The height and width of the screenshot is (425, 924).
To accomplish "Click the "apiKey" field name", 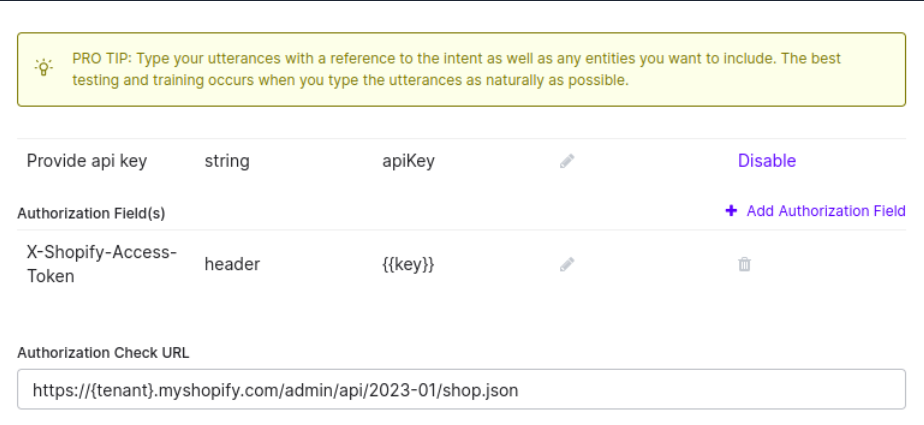I will coord(408,161).
